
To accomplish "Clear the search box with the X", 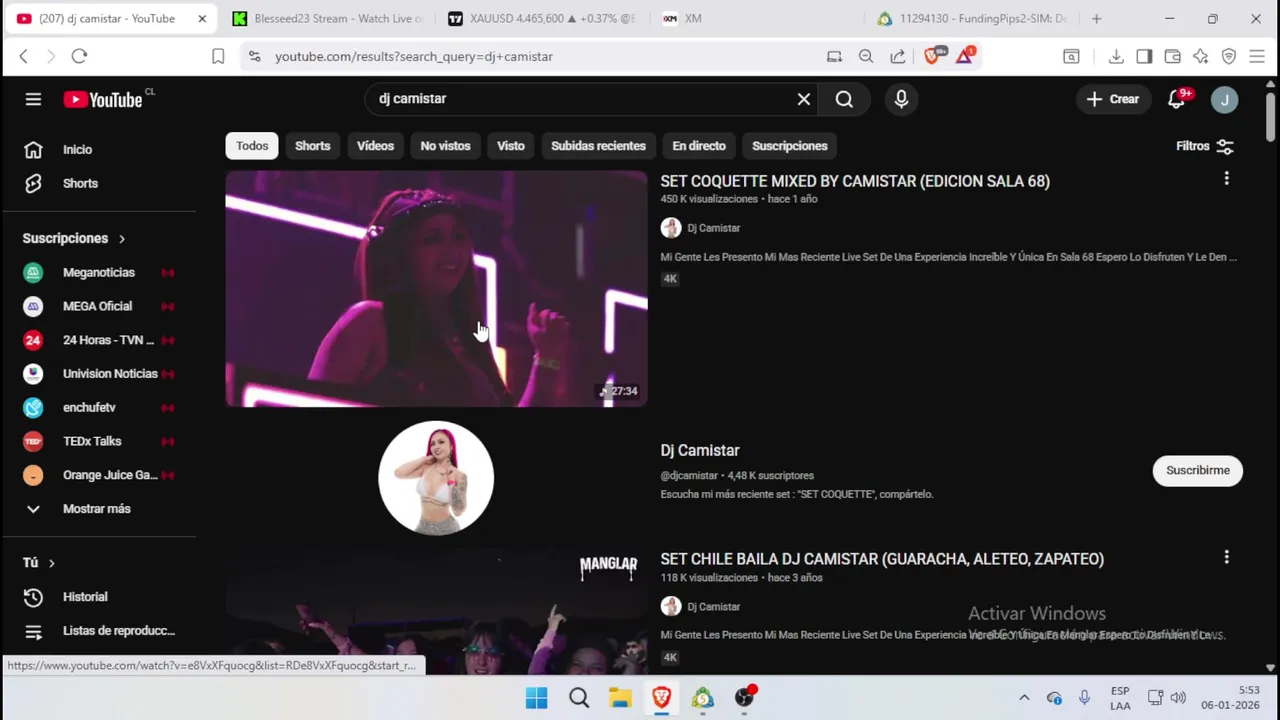I will click(803, 99).
